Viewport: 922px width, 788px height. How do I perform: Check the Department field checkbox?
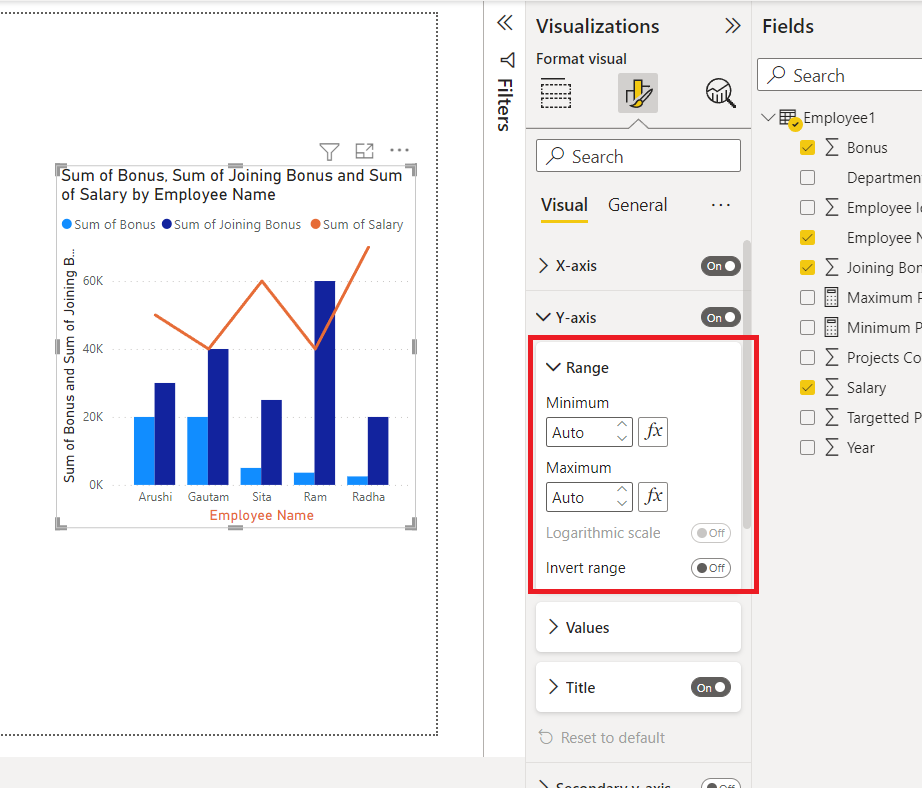pos(807,178)
